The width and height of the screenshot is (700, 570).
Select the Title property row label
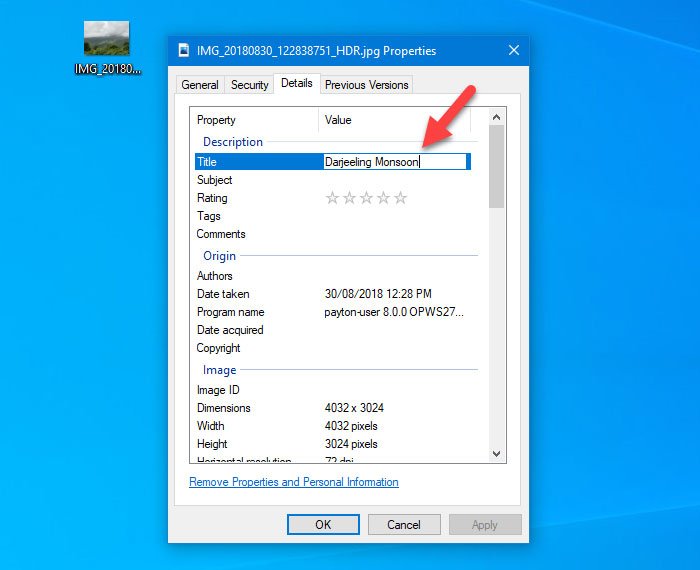tap(207, 162)
